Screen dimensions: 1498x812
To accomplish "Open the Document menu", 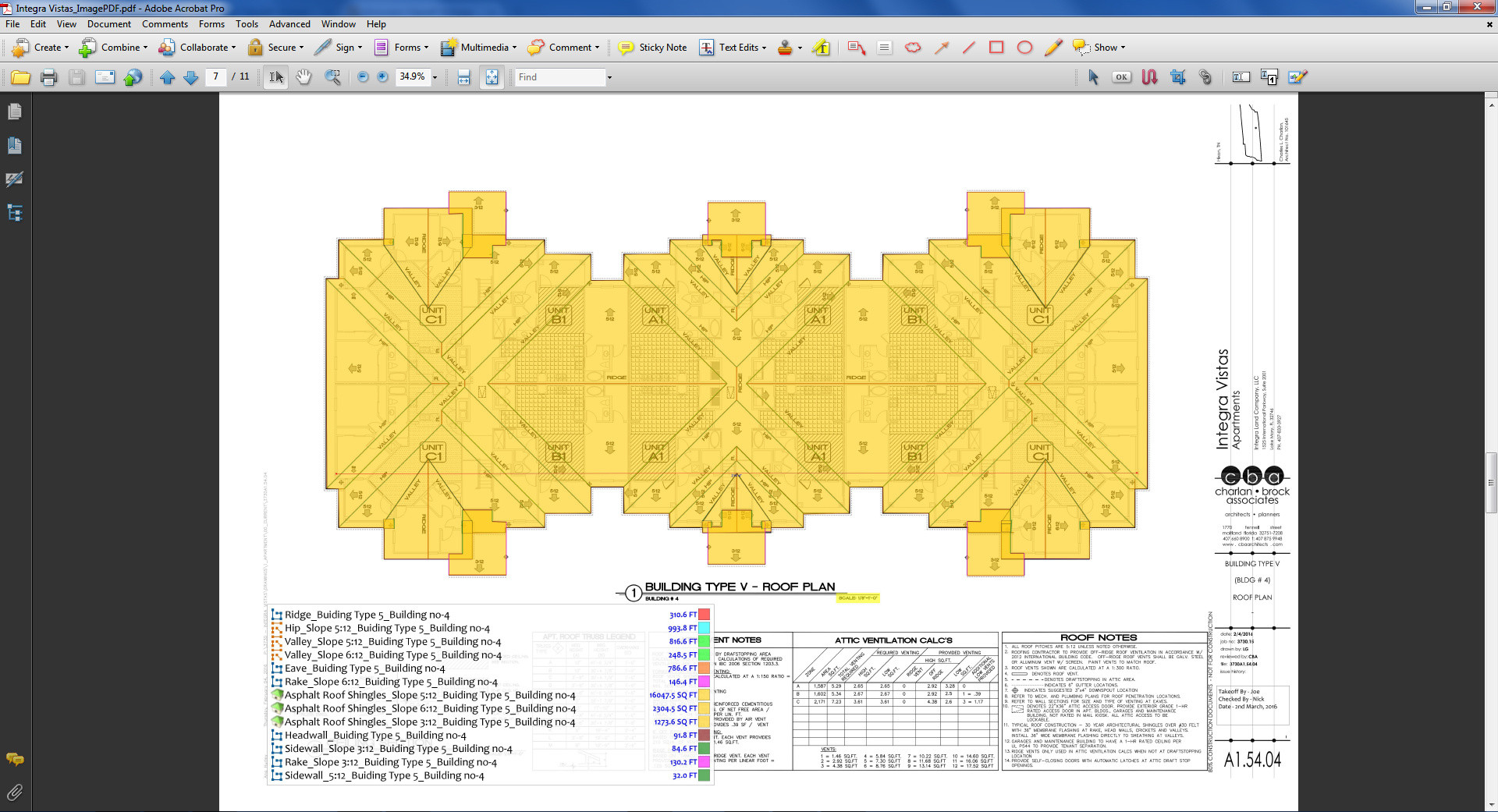I will point(109,24).
